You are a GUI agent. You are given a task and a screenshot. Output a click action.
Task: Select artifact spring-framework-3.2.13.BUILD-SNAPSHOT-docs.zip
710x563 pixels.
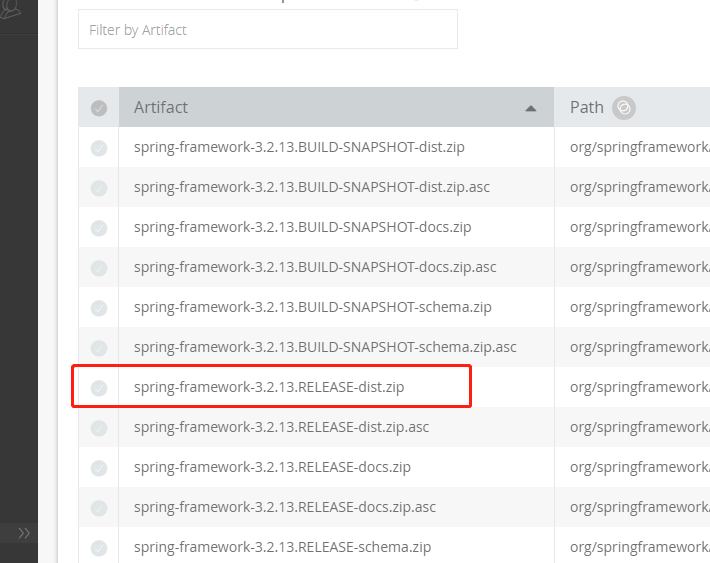(x=302, y=227)
